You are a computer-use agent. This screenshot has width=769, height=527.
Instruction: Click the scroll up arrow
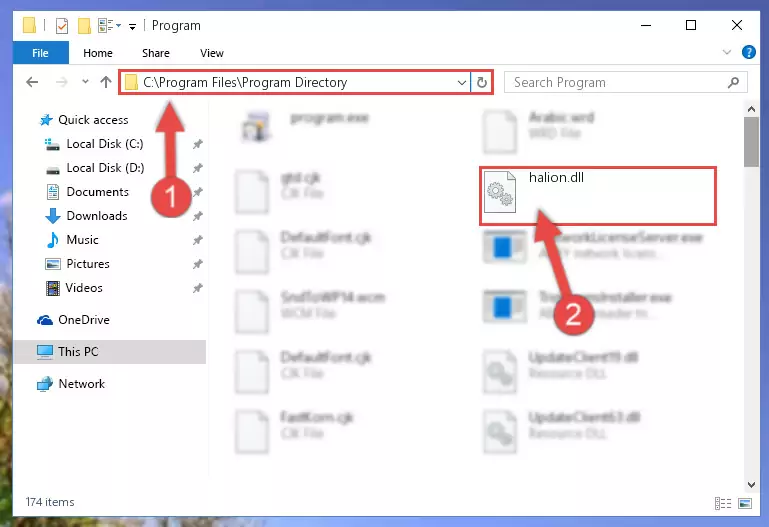pos(751,109)
